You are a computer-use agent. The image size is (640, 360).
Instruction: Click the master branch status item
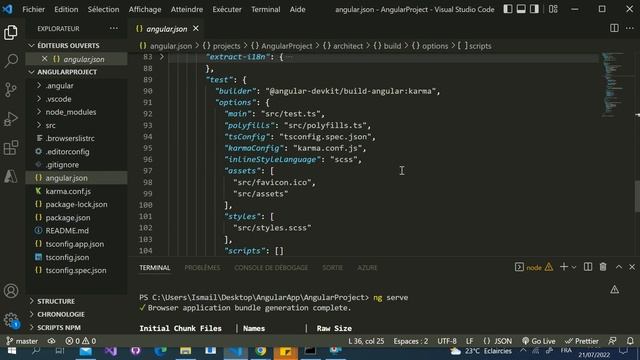[x=22, y=341]
